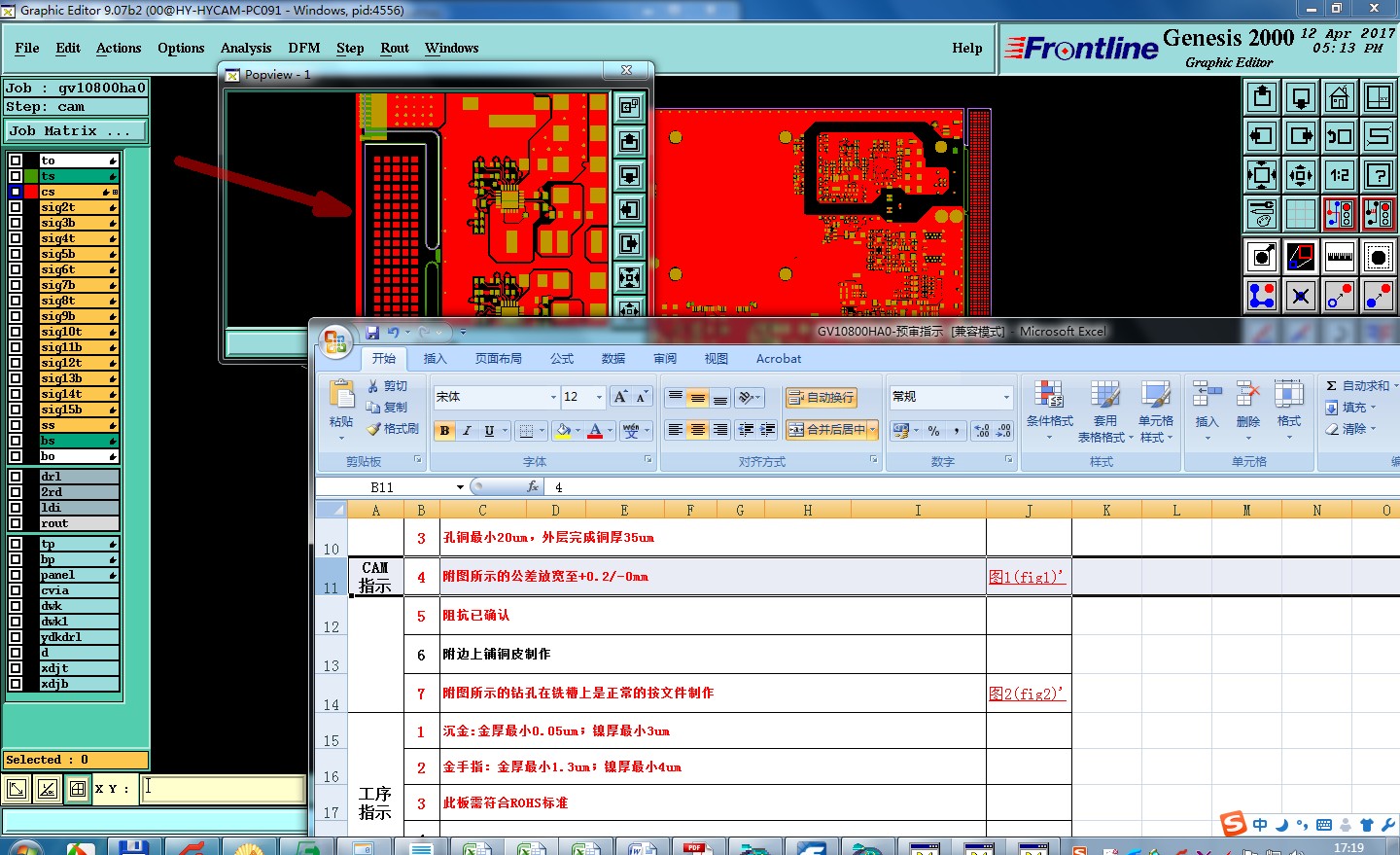This screenshot has width=1400, height=855.
Task: Toggle visibility checkbox for layer drl
Action: 16,477
